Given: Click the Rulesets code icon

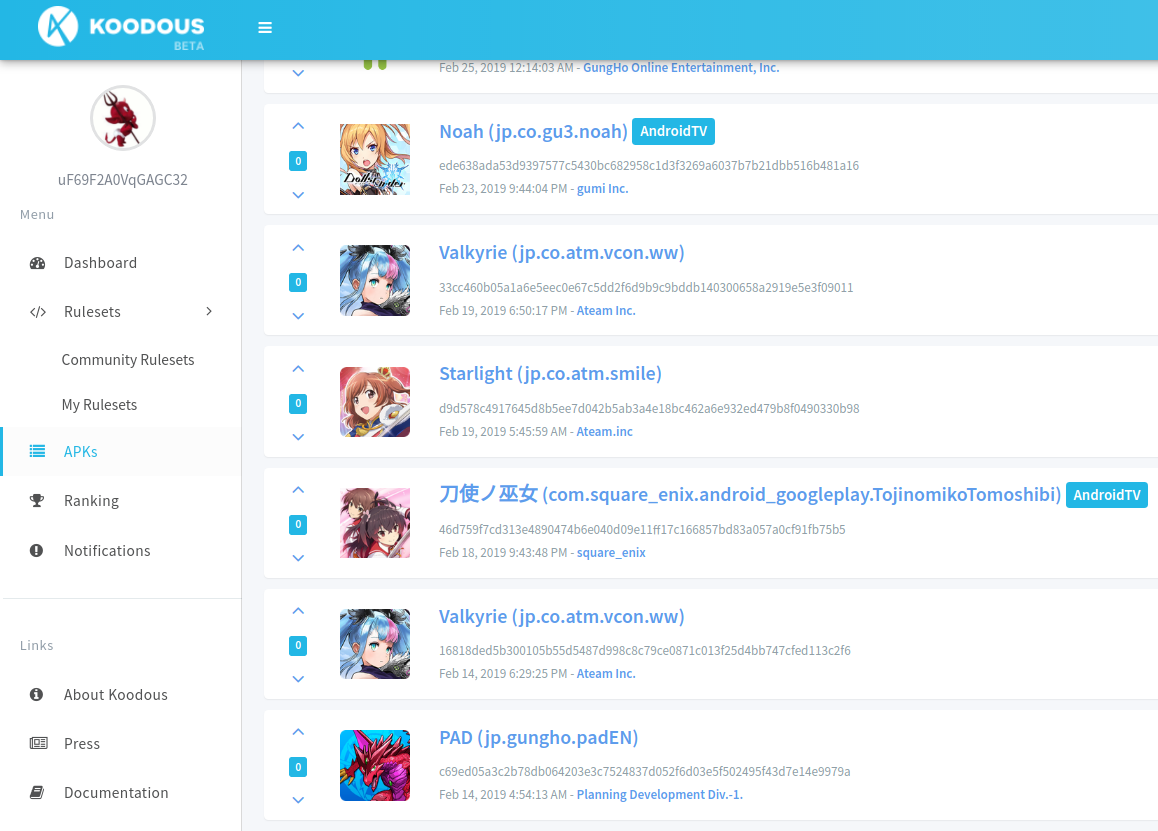Looking at the screenshot, I should pyautogui.click(x=38, y=312).
